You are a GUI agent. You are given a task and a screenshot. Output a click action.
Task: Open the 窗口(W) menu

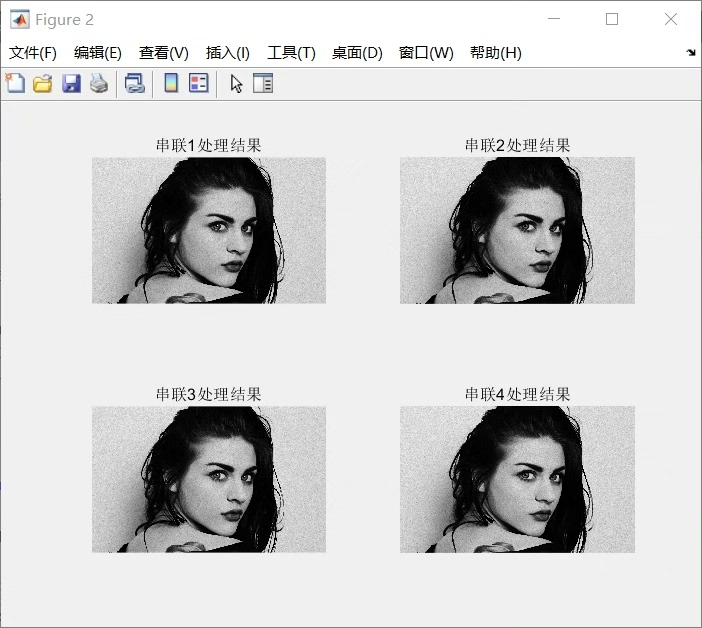426,53
